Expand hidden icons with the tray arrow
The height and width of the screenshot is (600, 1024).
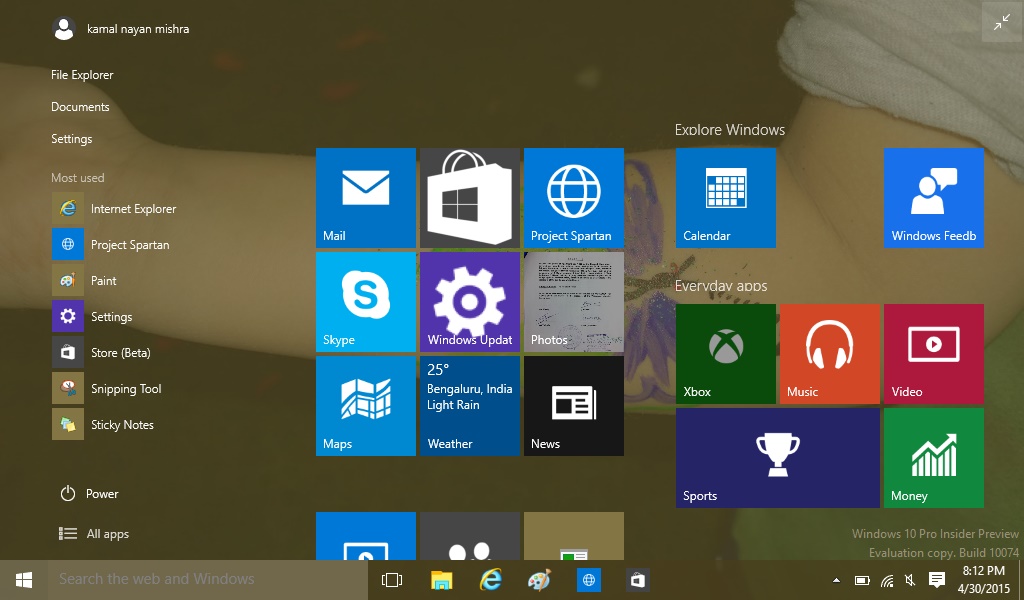pyautogui.click(x=837, y=579)
